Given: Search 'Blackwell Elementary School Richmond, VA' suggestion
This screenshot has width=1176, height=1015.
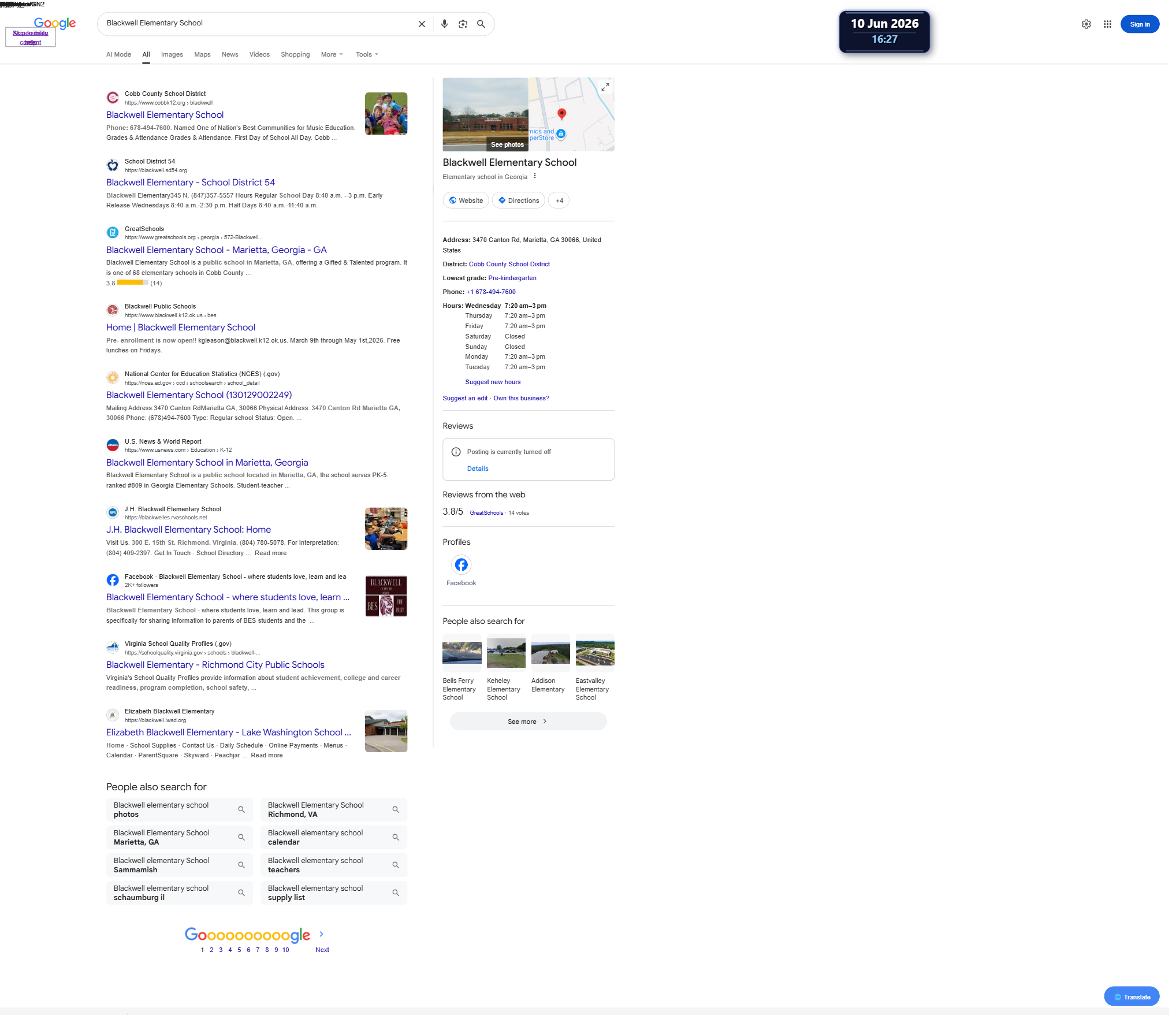Looking at the screenshot, I should (x=334, y=809).
